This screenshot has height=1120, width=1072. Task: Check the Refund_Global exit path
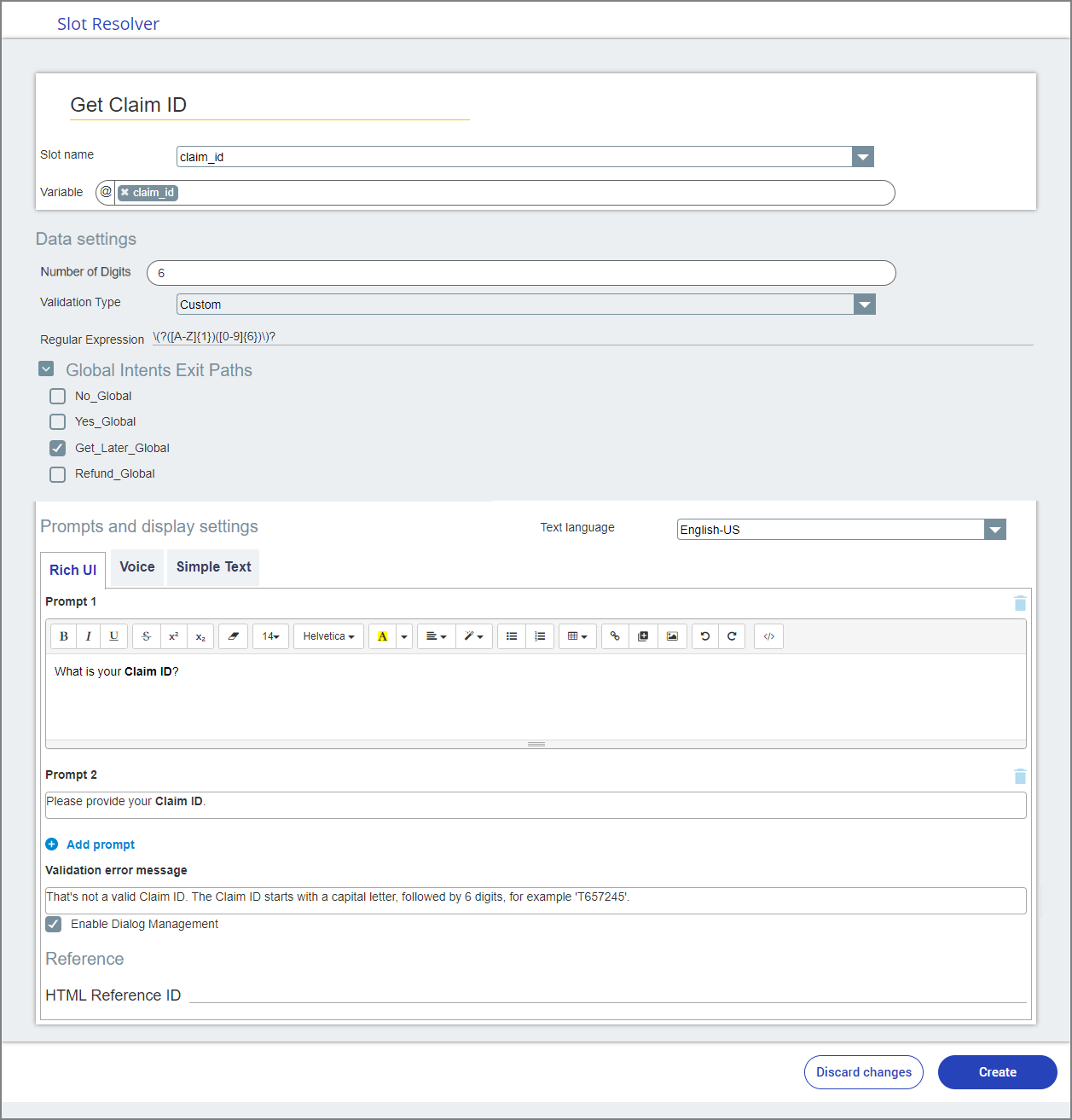57,474
